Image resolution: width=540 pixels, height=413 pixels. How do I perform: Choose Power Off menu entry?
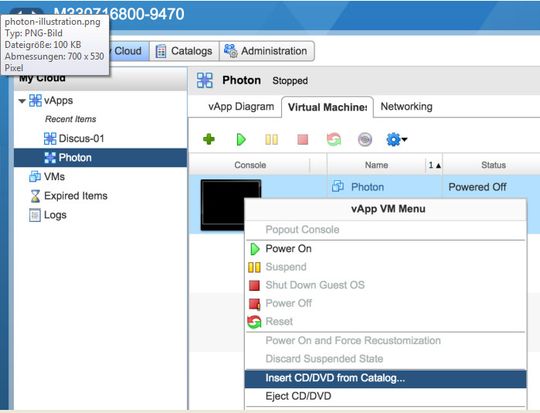(386, 303)
